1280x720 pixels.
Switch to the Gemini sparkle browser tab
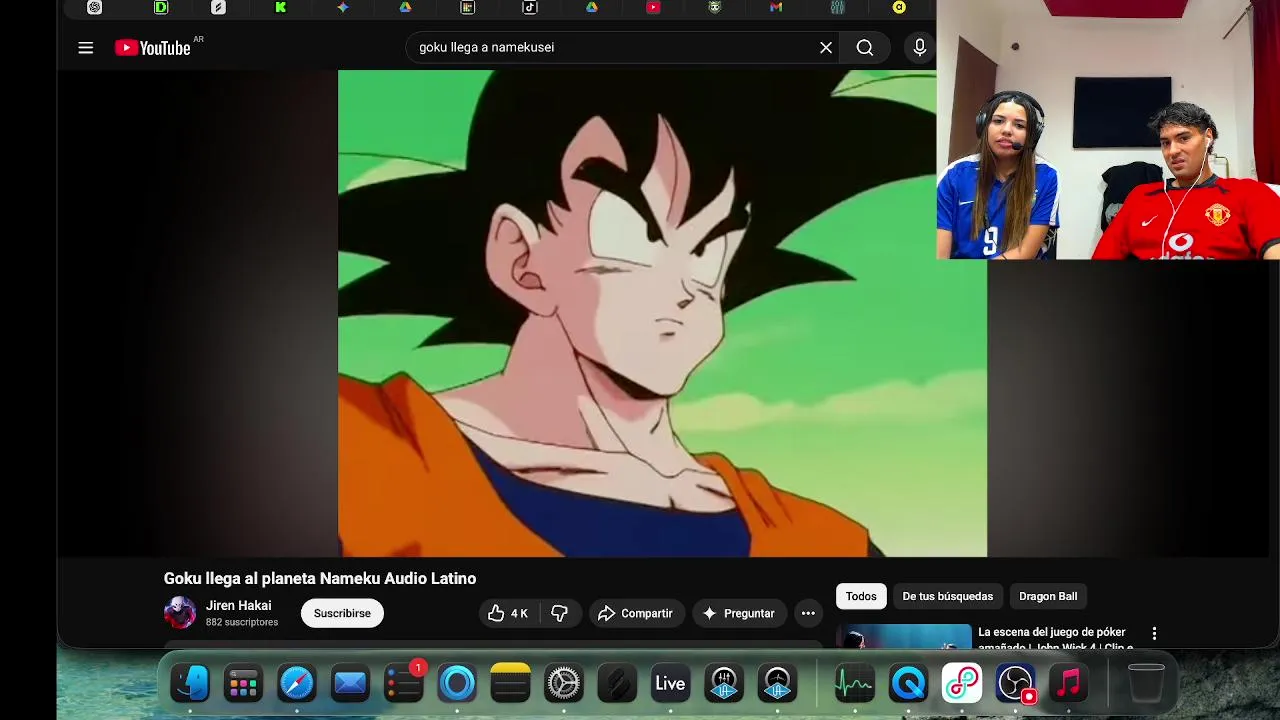click(342, 7)
